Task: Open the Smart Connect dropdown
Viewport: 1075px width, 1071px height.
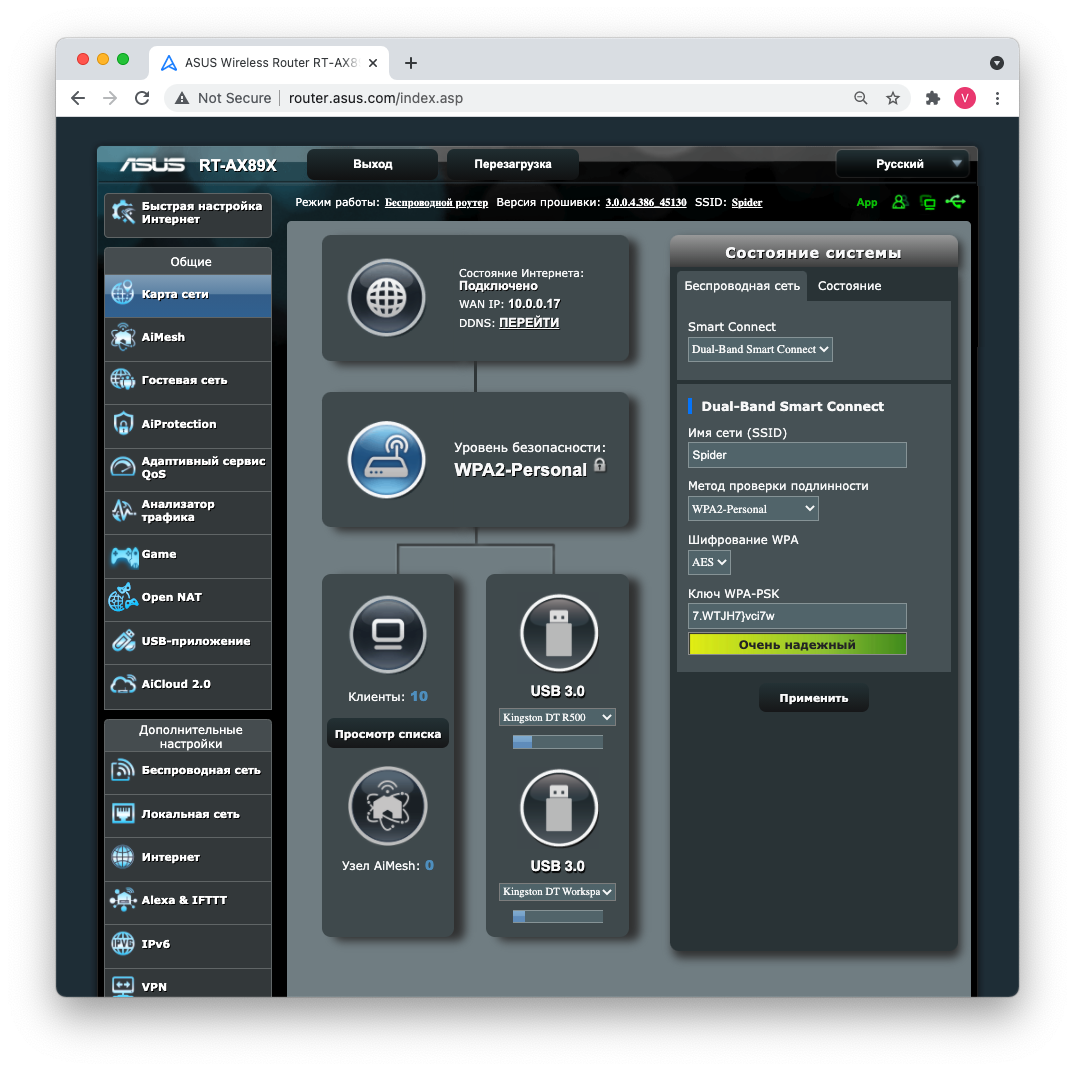Action: tap(760, 349)
